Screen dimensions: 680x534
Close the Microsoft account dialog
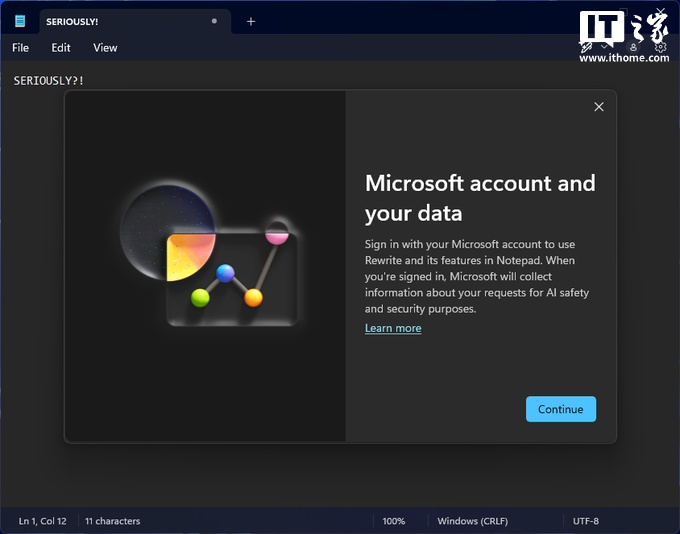(599, 107)
